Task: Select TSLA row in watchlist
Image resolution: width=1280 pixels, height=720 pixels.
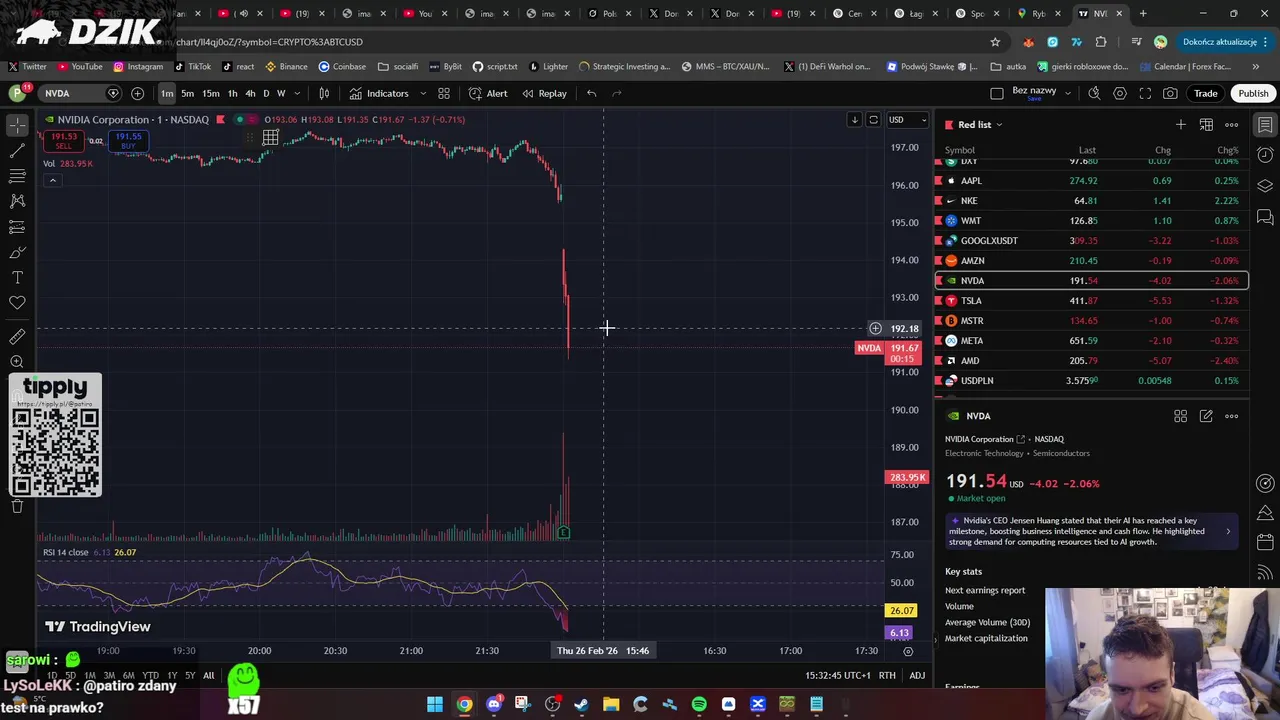Action: tap(1092, 301)
